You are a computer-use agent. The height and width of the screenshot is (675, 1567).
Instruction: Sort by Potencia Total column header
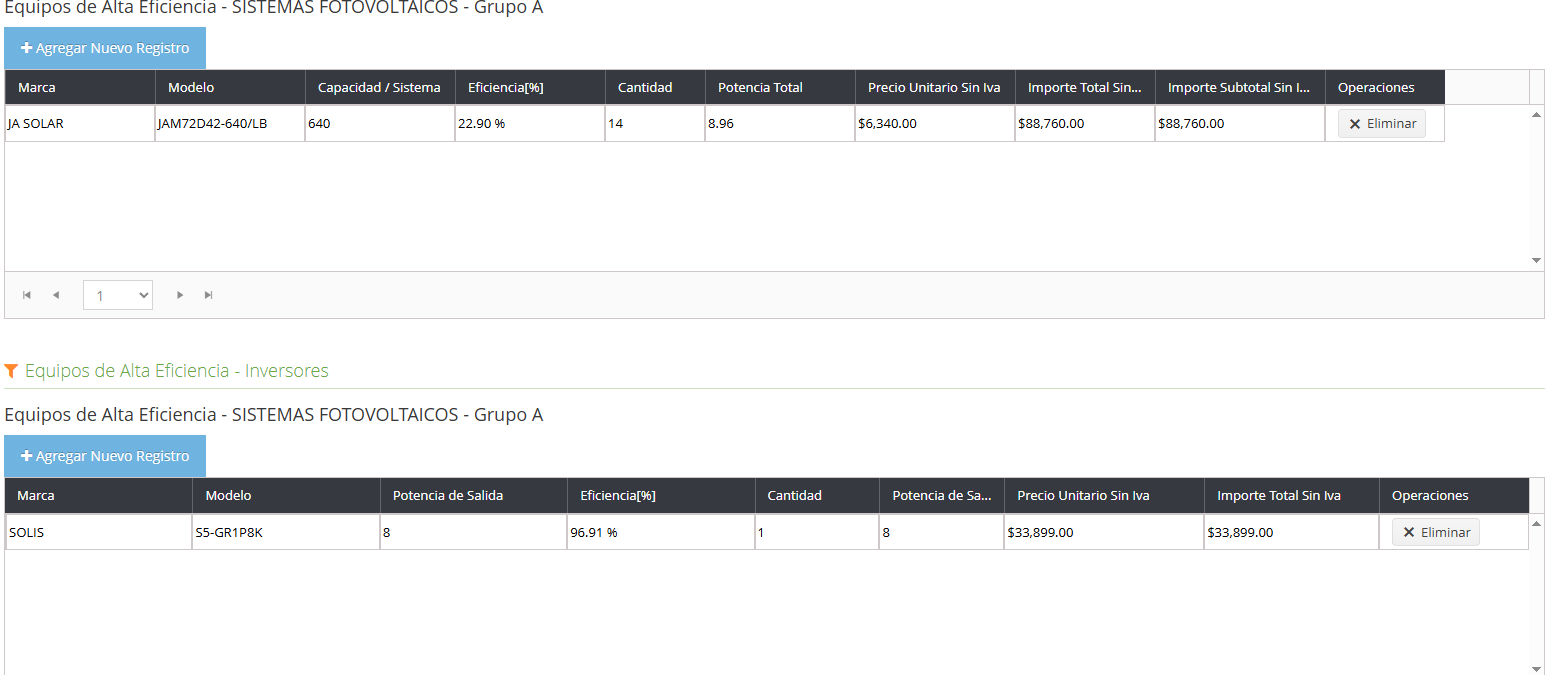pos(760,87)
